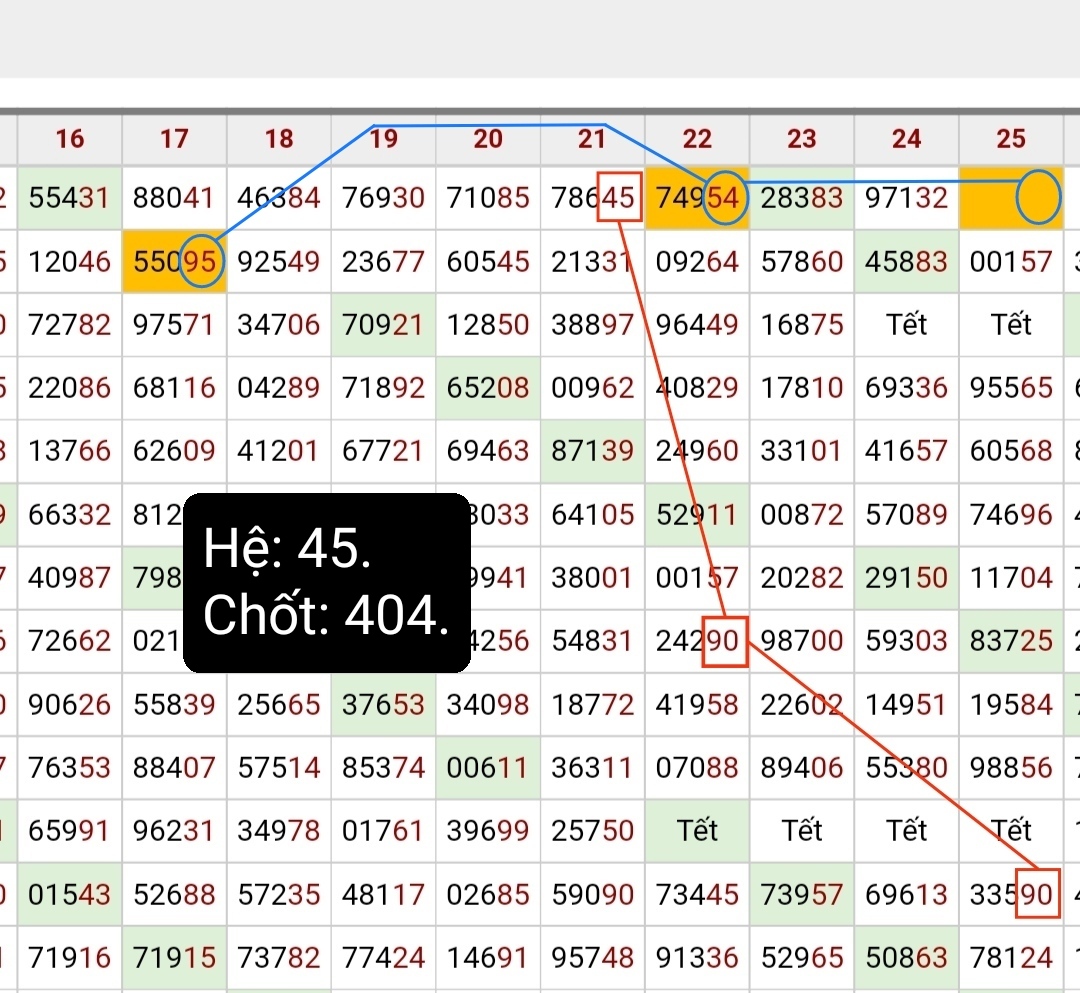Click cell 29150

tap(906, 578)
